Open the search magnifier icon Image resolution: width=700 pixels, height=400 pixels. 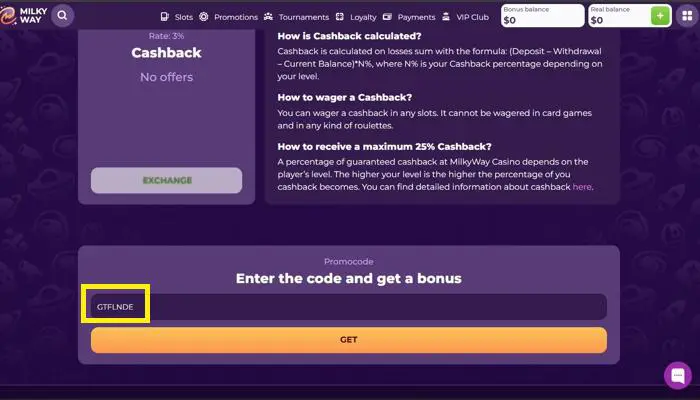[62, 16]
